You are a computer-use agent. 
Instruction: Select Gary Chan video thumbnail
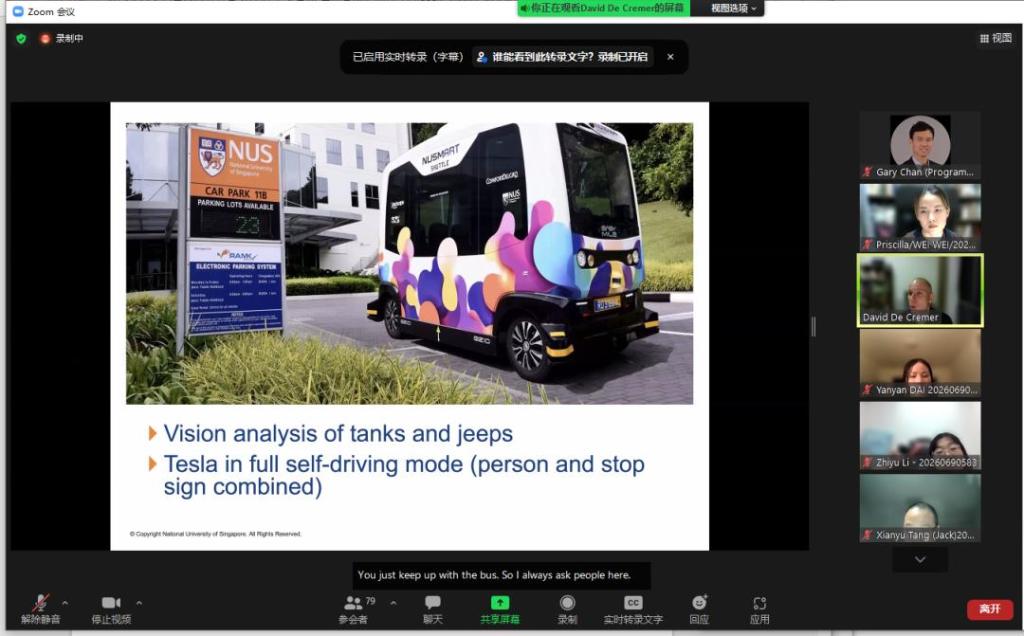point(920,145)
